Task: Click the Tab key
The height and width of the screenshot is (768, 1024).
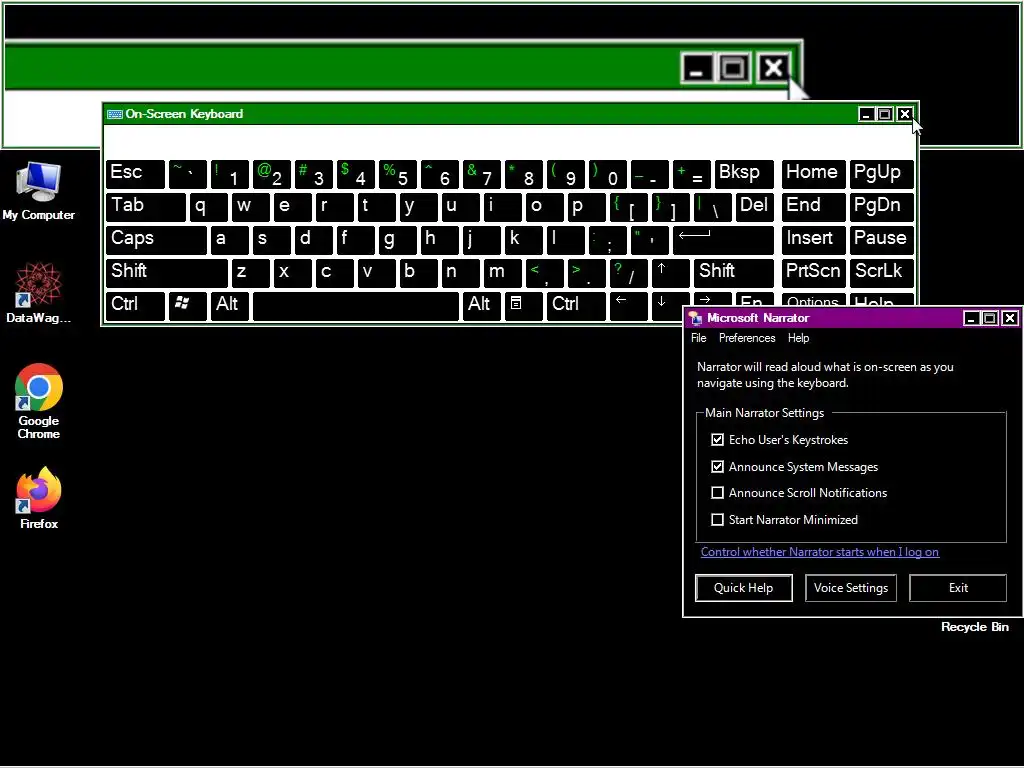Action: click(x=145, y=206)
